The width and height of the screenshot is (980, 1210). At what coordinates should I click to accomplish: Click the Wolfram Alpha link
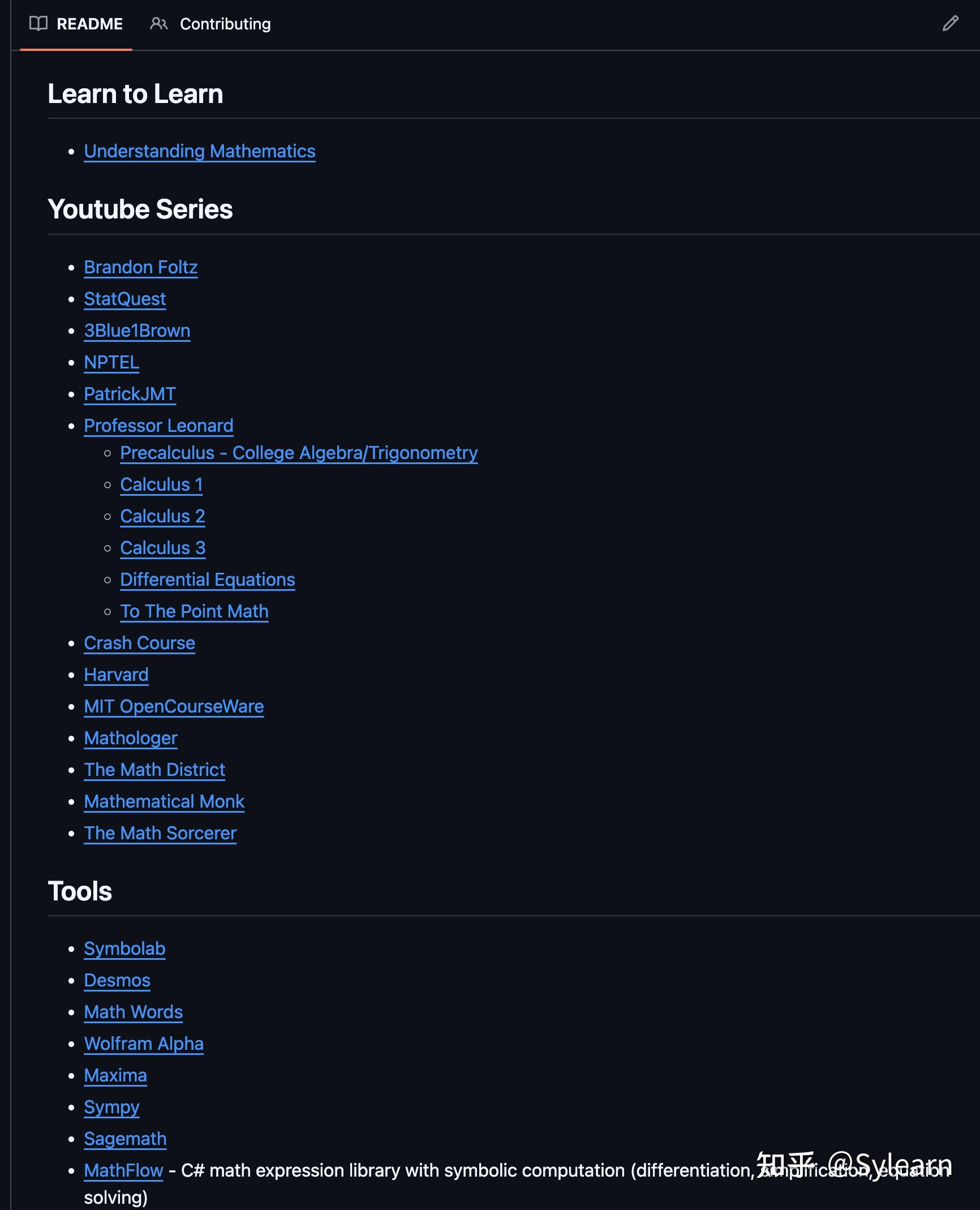[144, 1044]
